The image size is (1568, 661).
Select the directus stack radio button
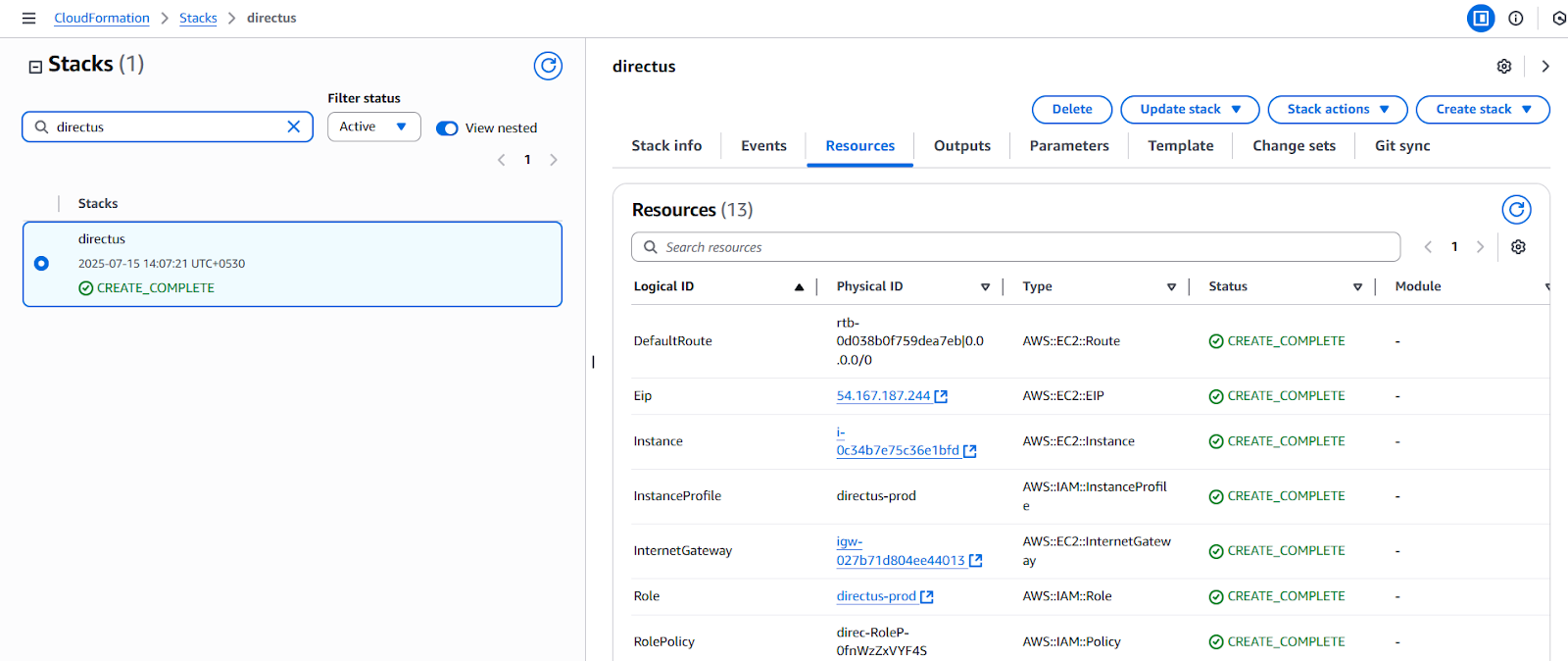(41, 263)
